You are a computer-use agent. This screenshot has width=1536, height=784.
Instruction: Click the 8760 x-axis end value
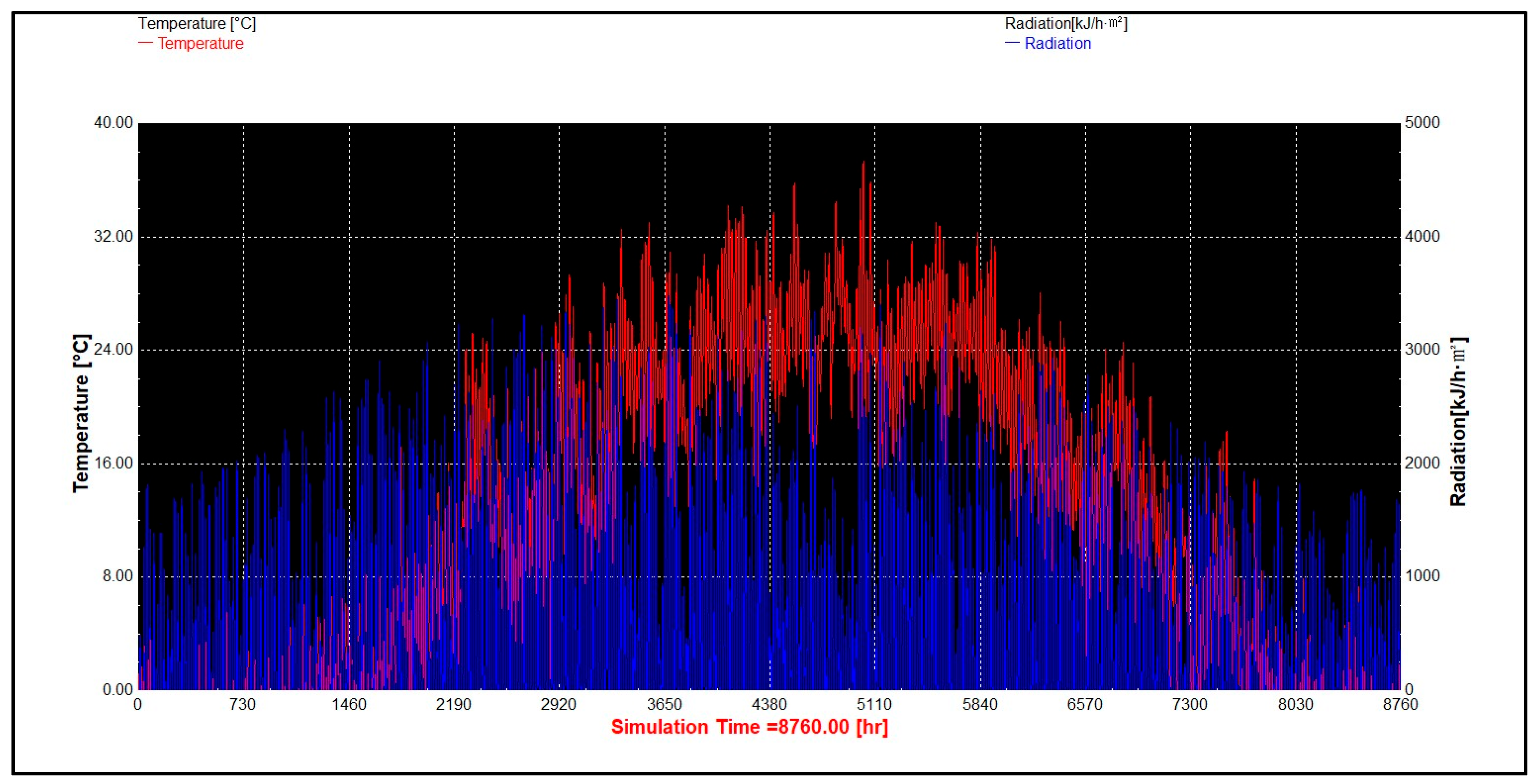pyautogui.click(x=1400, y=705)
